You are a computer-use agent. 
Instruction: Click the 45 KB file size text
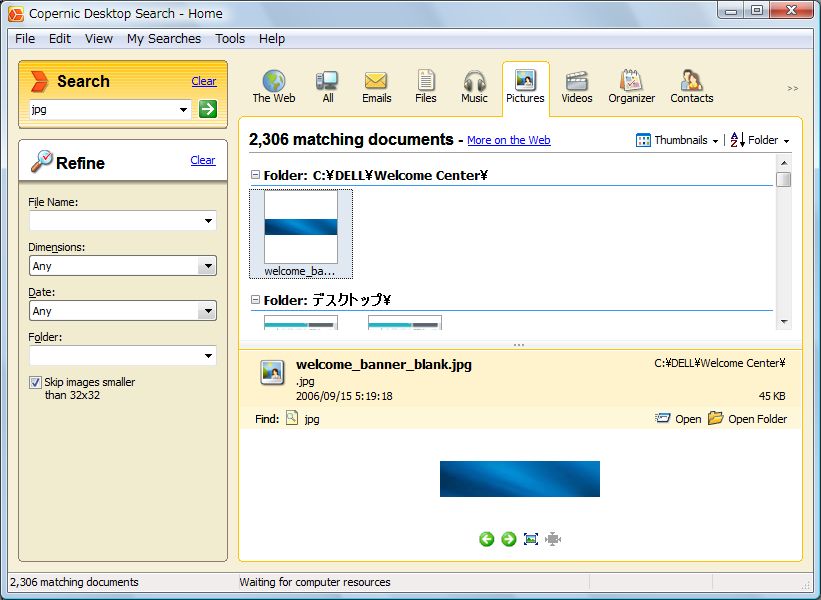[x=772, y=396]
